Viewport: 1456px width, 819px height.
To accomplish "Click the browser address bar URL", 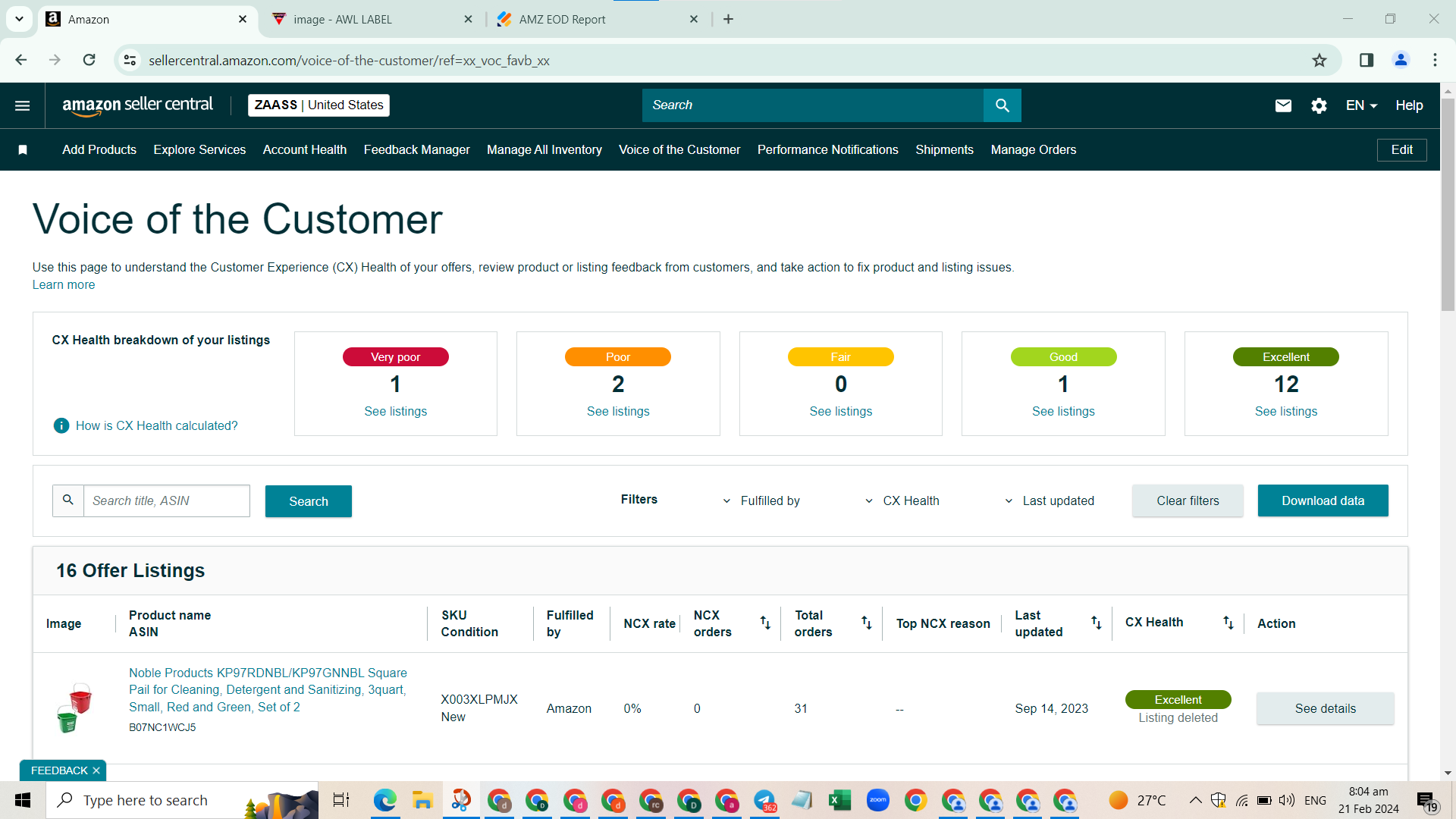I will [x=349, y=61].
